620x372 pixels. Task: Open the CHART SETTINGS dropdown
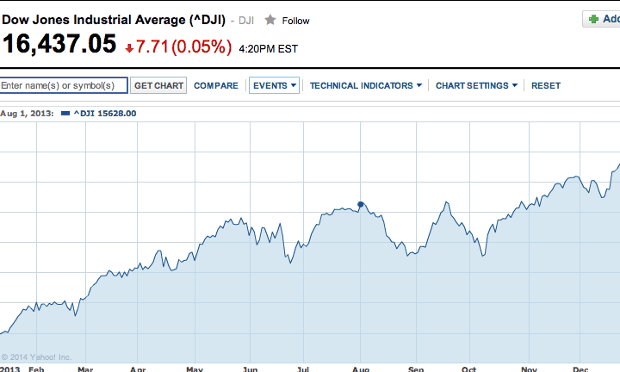point(476,86)
